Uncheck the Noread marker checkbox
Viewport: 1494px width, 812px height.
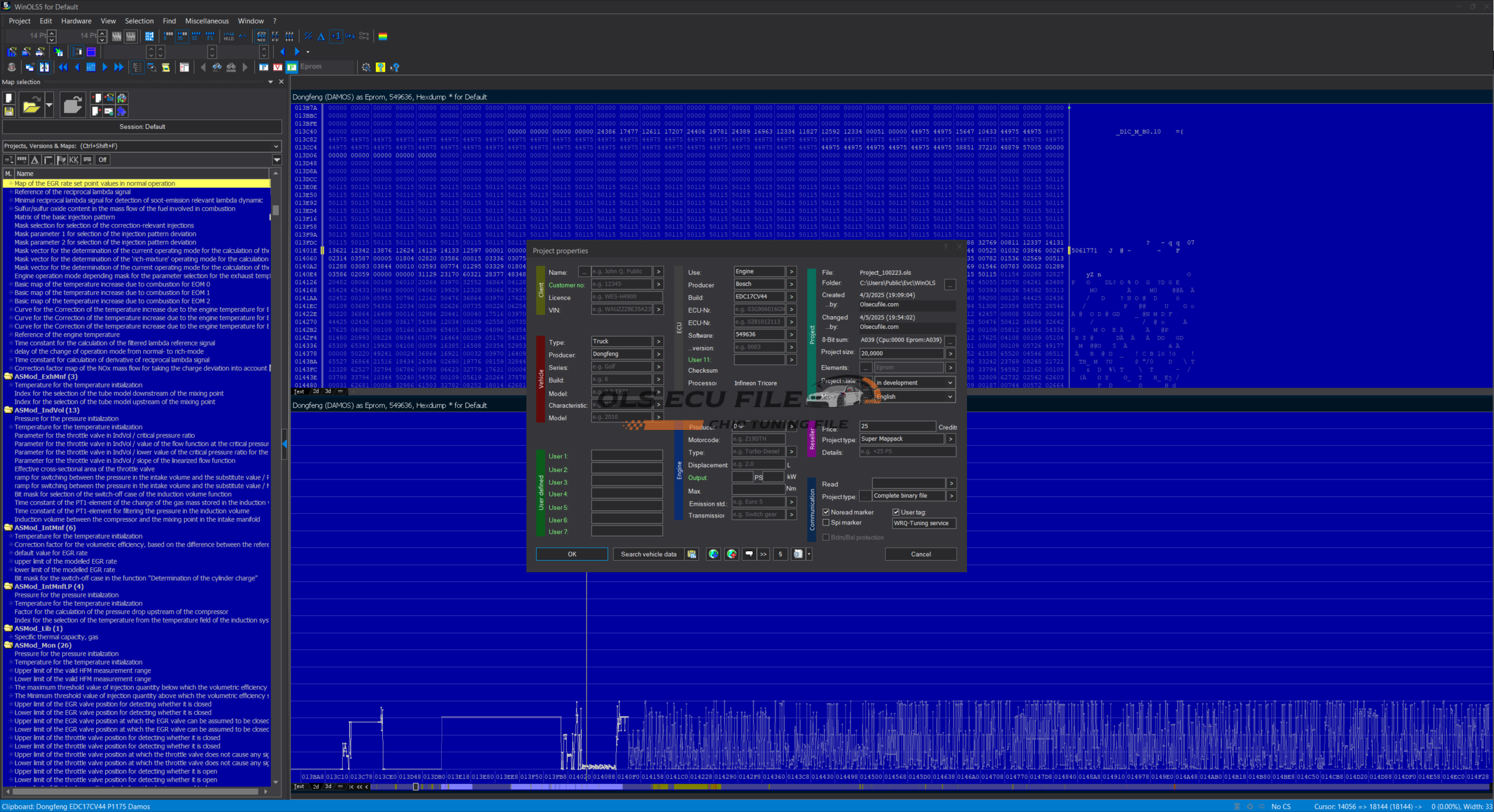(x=826, y=512)
